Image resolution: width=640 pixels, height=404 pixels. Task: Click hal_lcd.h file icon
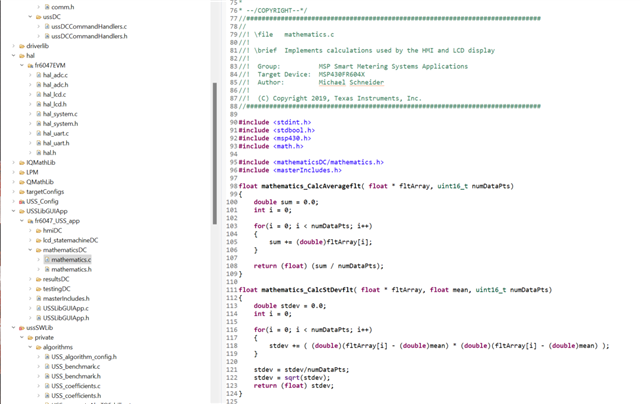click(x=39, y=104)
